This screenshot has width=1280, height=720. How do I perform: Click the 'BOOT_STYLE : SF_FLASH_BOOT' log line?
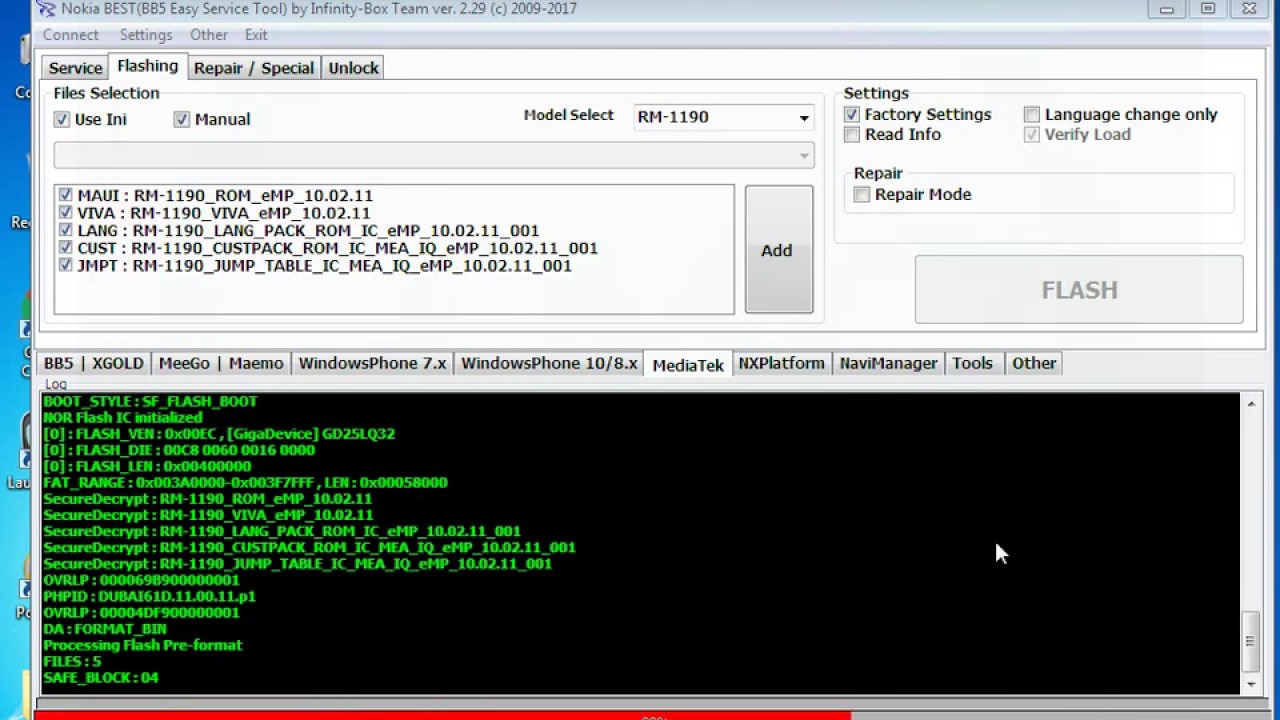(x=150, y=401)
